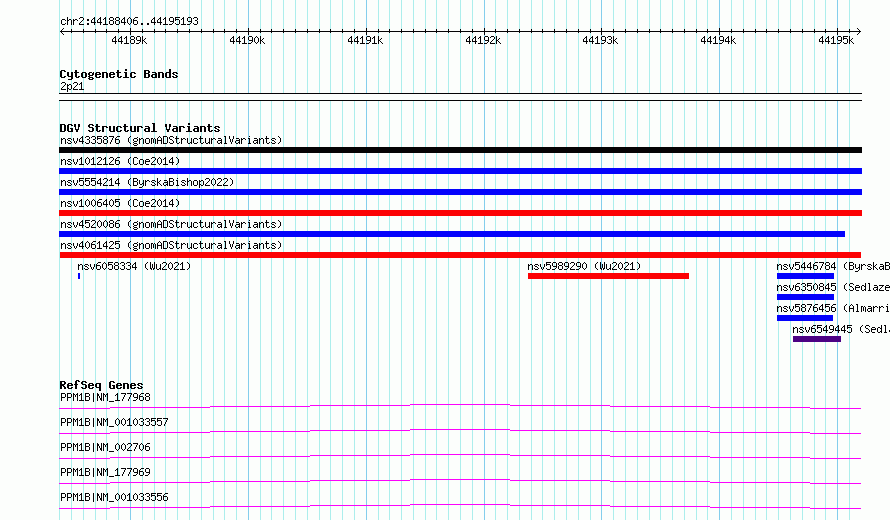Click the blue nsv5446784 variant bar
The width and height of the screenshot is (890, 520).
tap(805, 276)
